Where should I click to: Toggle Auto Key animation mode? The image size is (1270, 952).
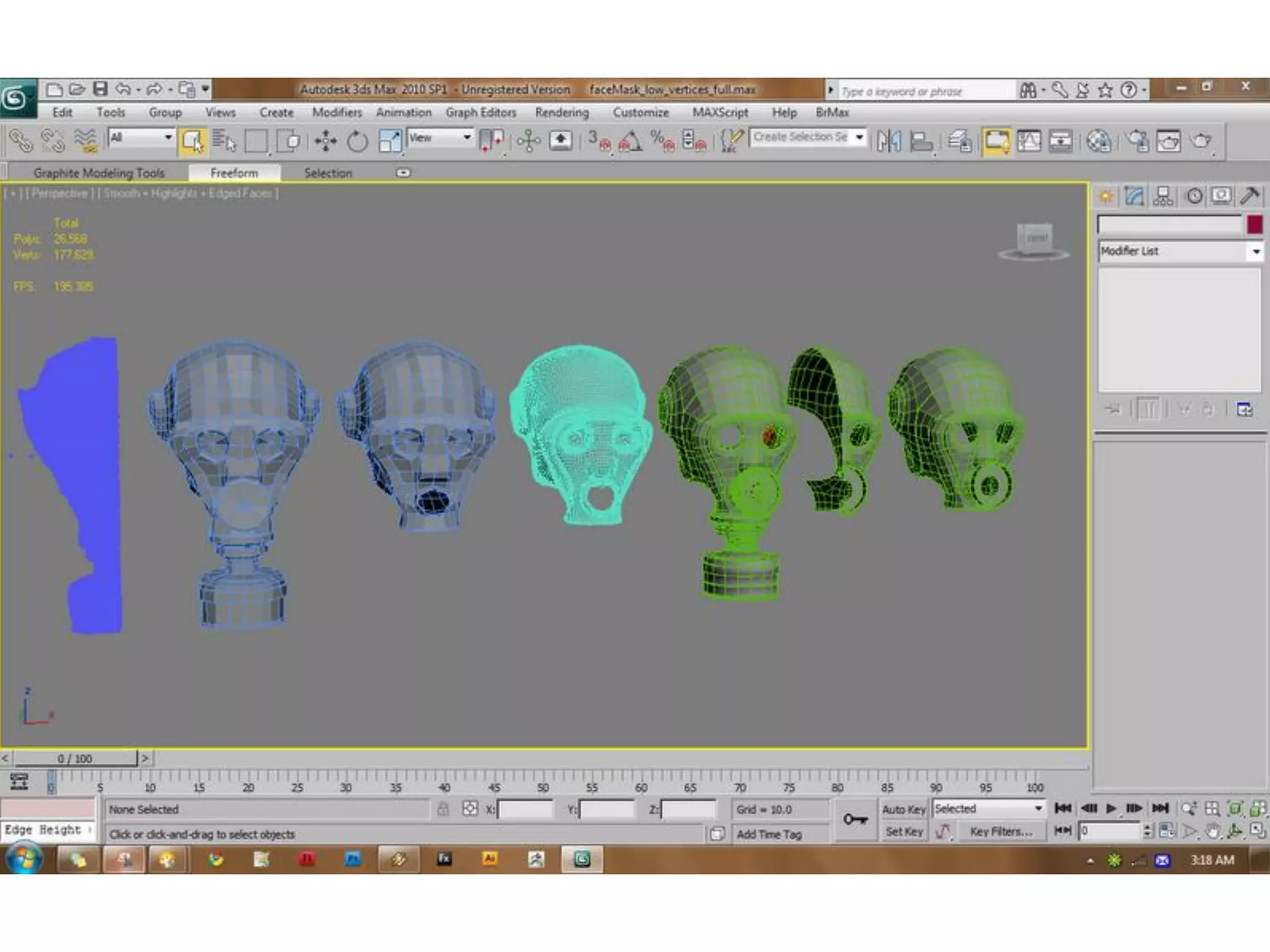[x=904, y=809]
